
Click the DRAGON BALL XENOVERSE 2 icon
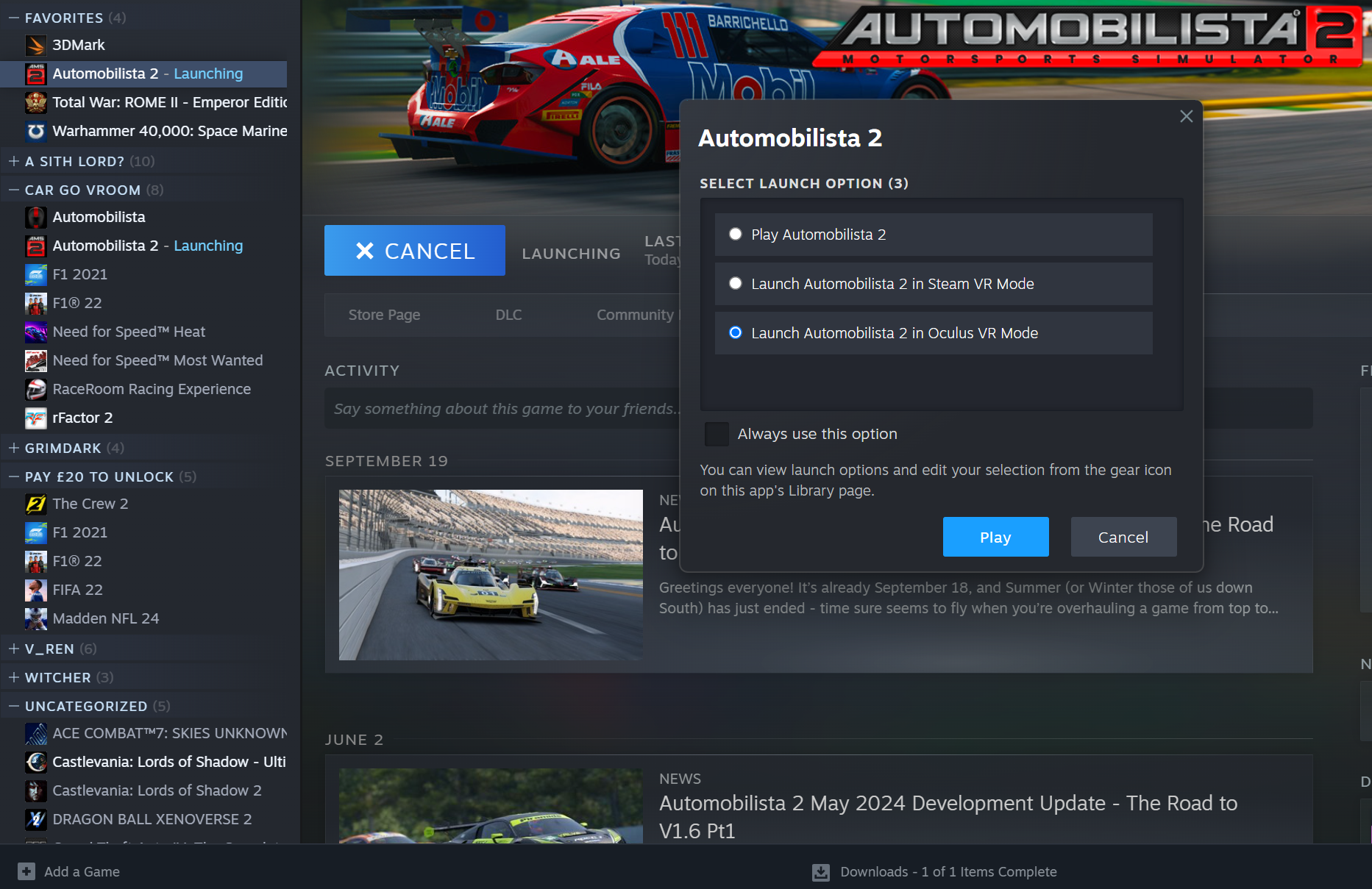click(x=35, y=820)
